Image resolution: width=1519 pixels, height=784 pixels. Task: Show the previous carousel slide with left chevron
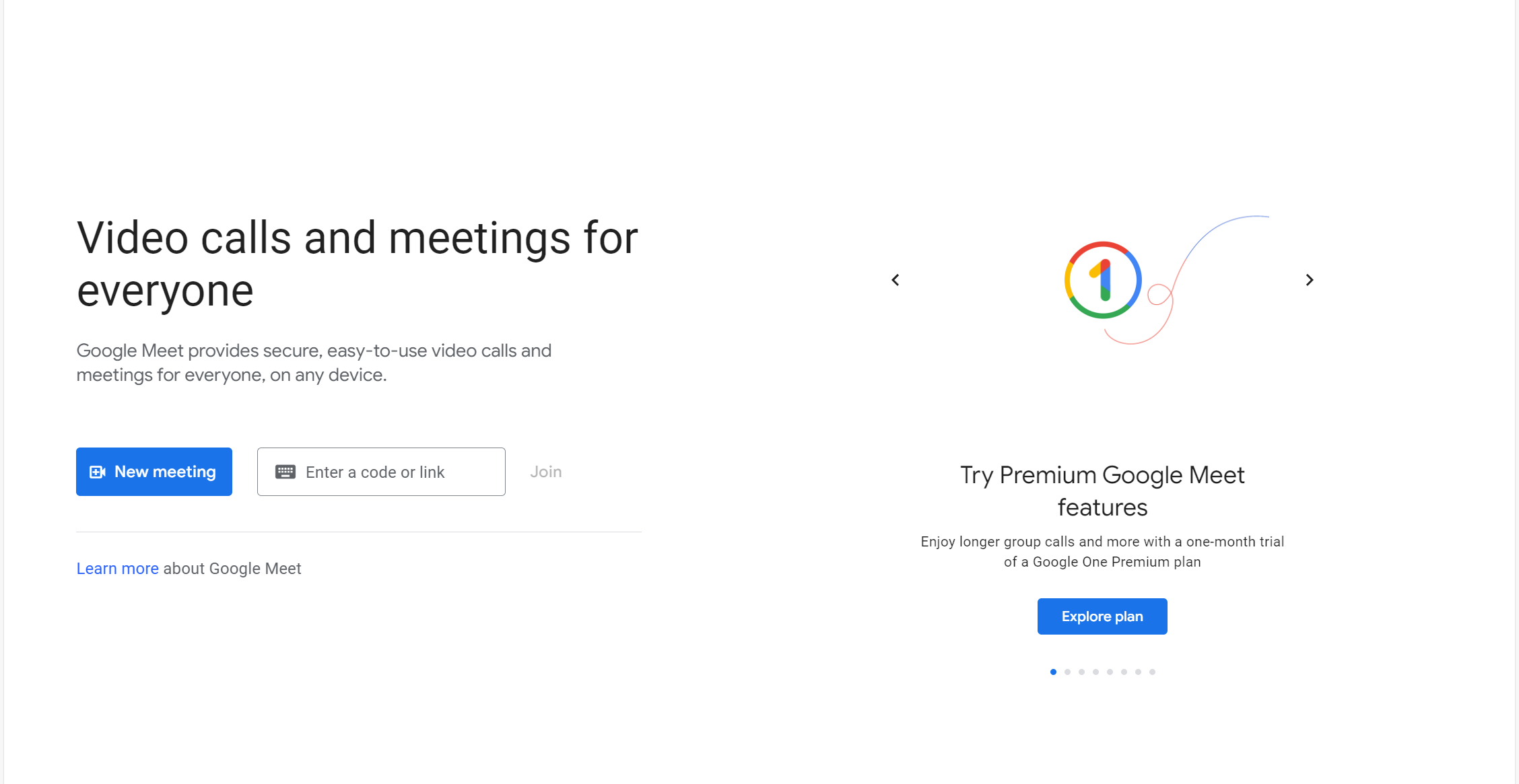click(896, 280)
